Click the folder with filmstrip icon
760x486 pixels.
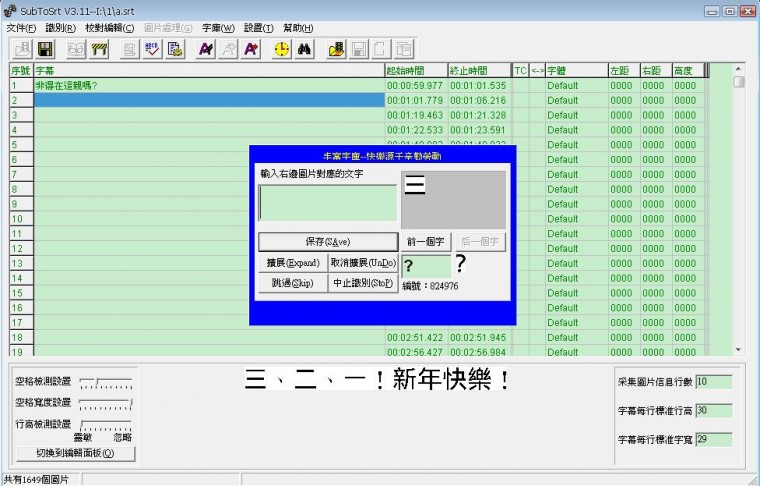coord(336,49)
